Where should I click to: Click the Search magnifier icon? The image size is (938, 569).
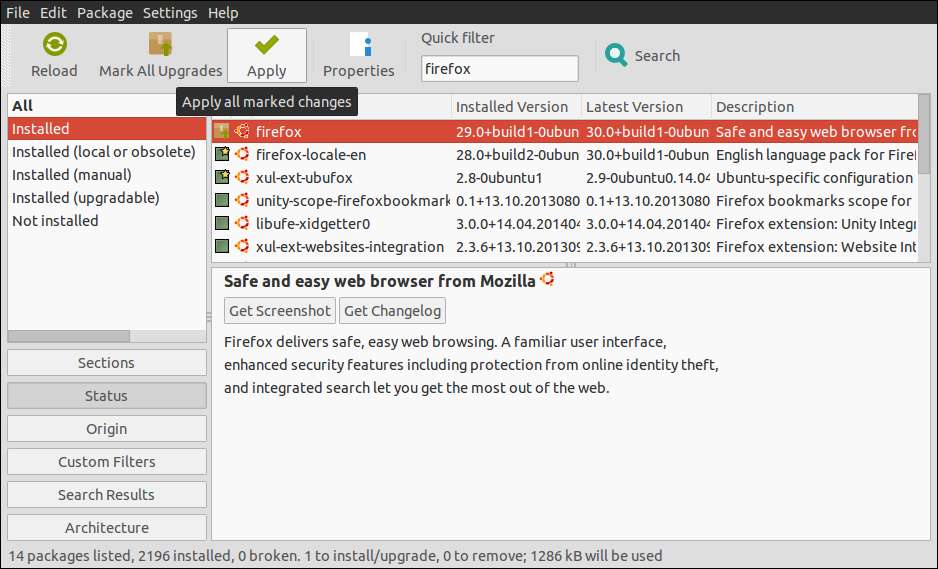[616, 55]
